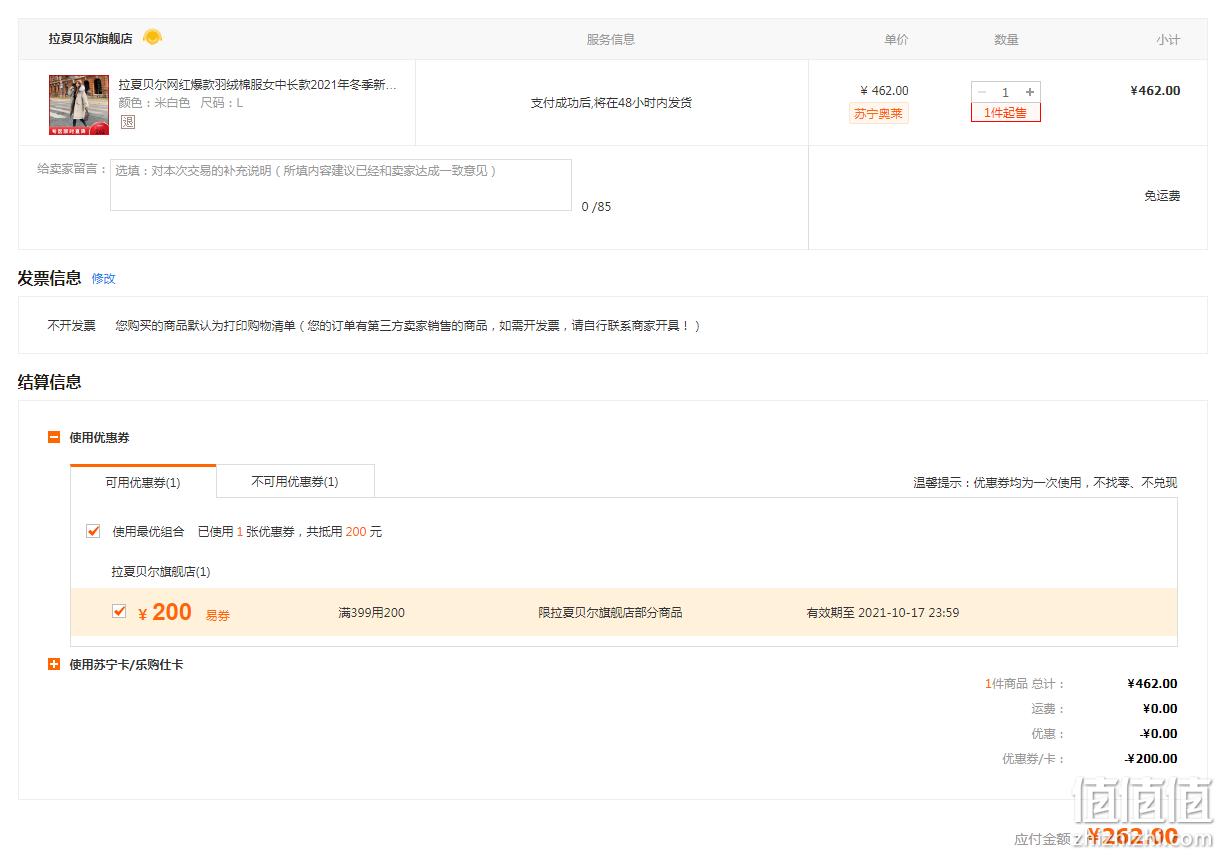This screenshot has height=856, width=1222.
Task: Decrease quantity with the minus button
Action: click(x=981, y=92)
